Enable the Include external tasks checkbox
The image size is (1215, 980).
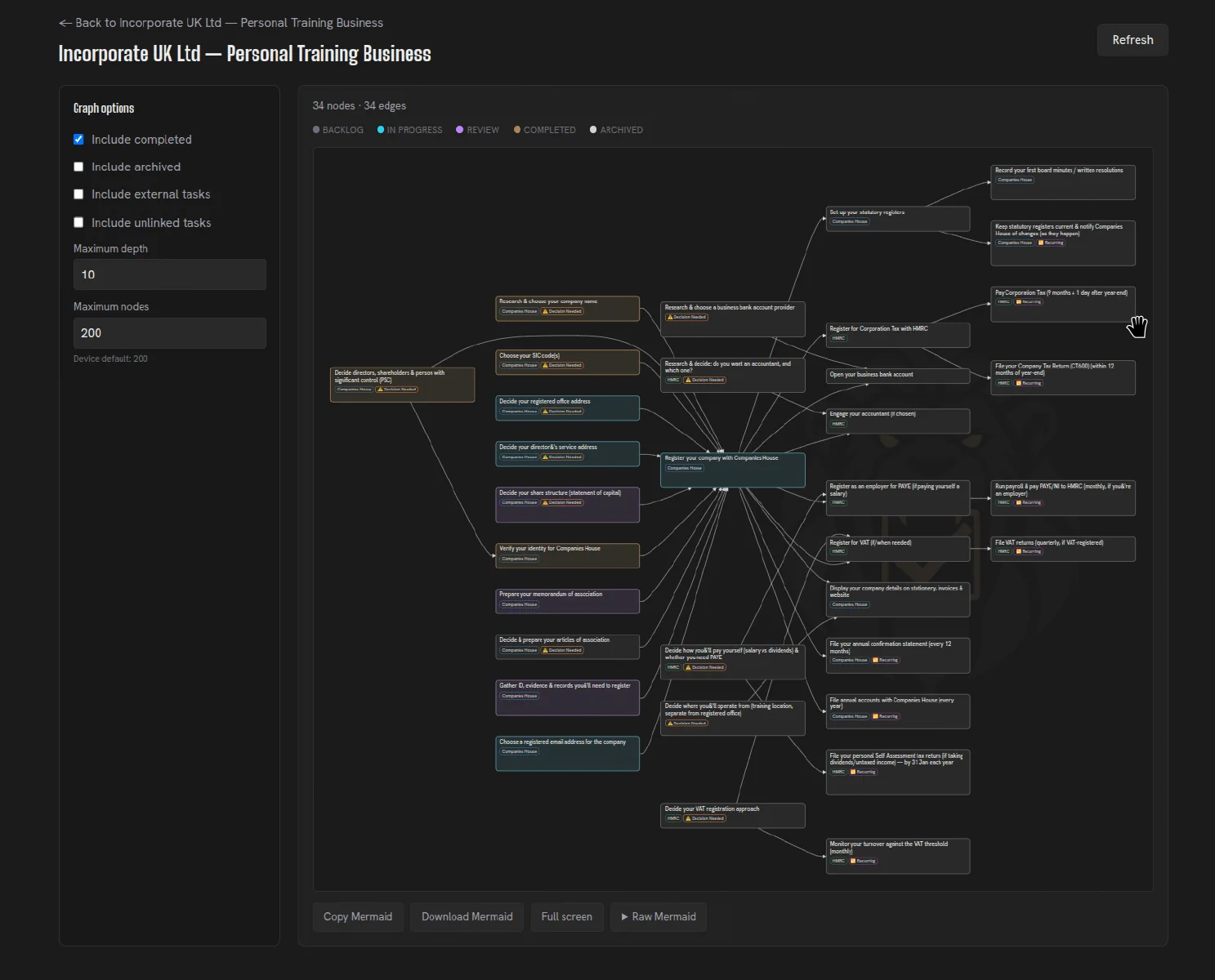click(78, 194)
